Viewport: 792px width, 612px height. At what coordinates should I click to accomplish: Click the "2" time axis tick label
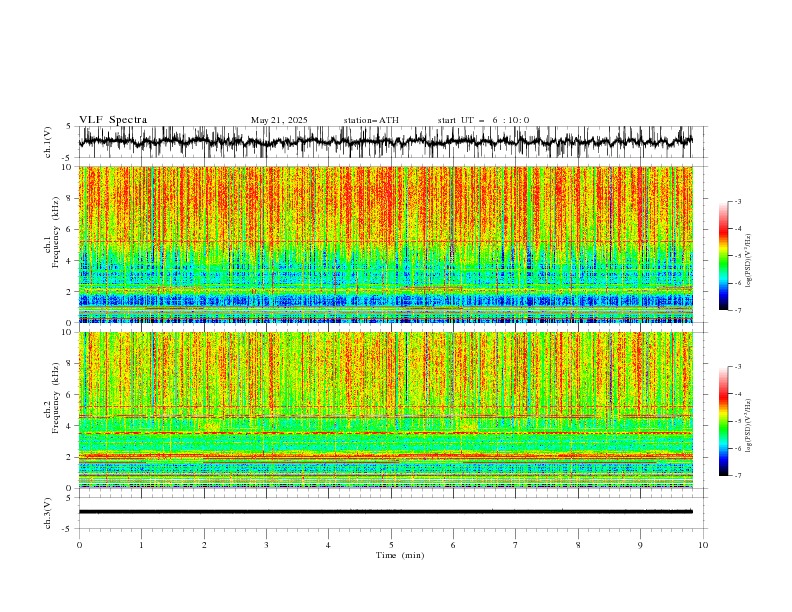[x=204, y=545]
